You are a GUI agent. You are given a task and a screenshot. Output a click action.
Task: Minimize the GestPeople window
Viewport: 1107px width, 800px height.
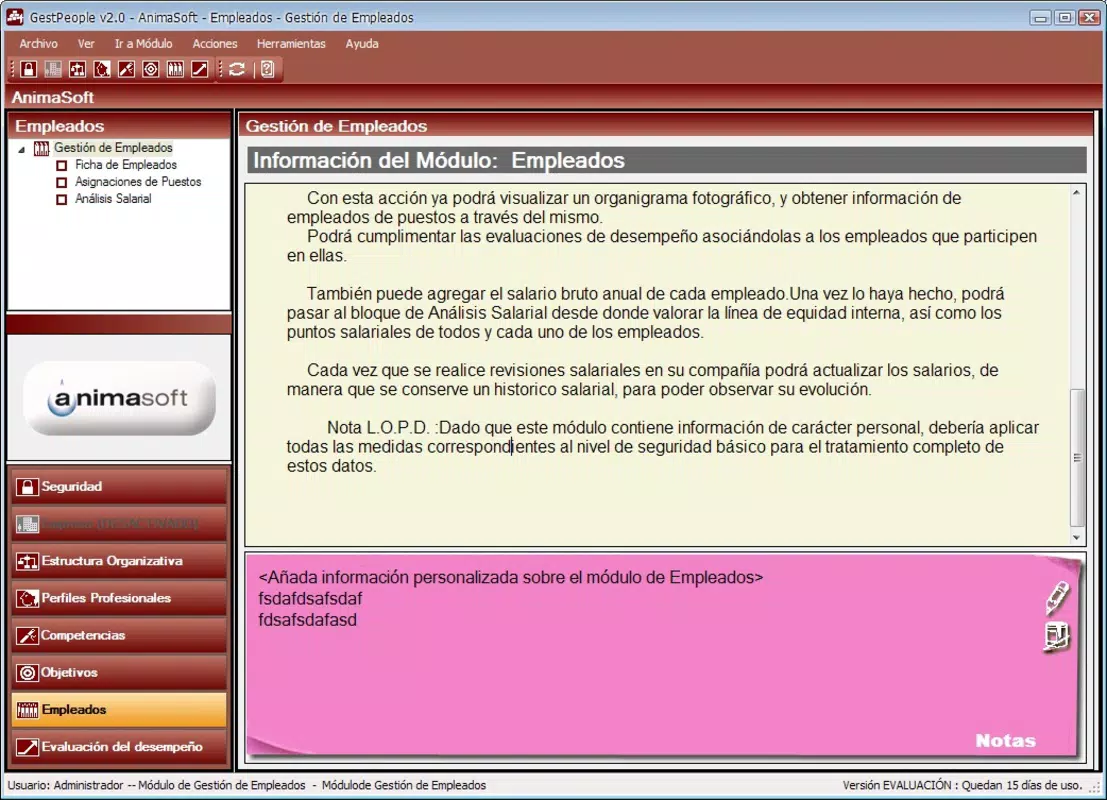[1039, 18]
